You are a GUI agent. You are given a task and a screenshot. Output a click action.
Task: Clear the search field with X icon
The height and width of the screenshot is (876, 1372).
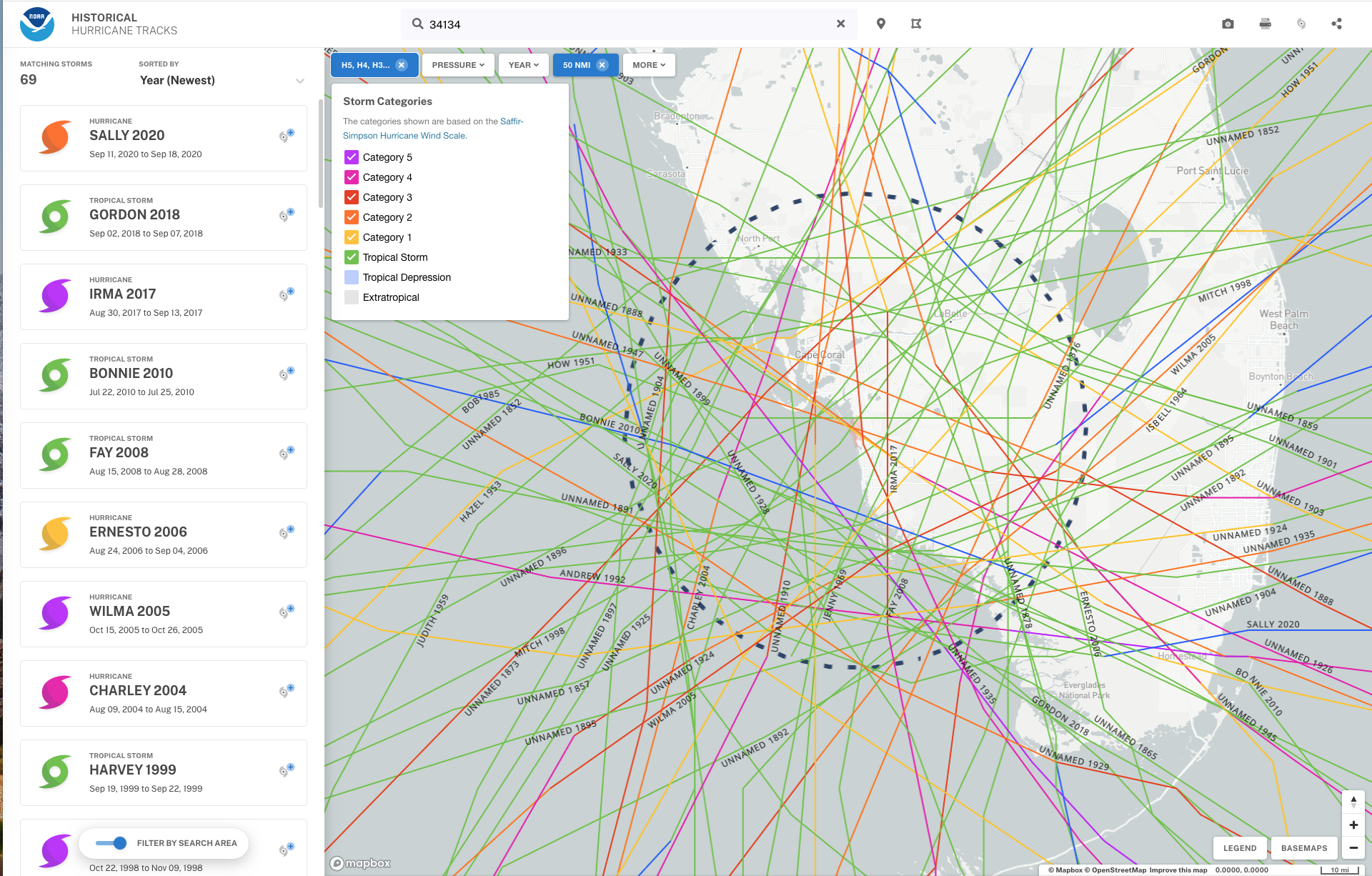tap(841, 24)
